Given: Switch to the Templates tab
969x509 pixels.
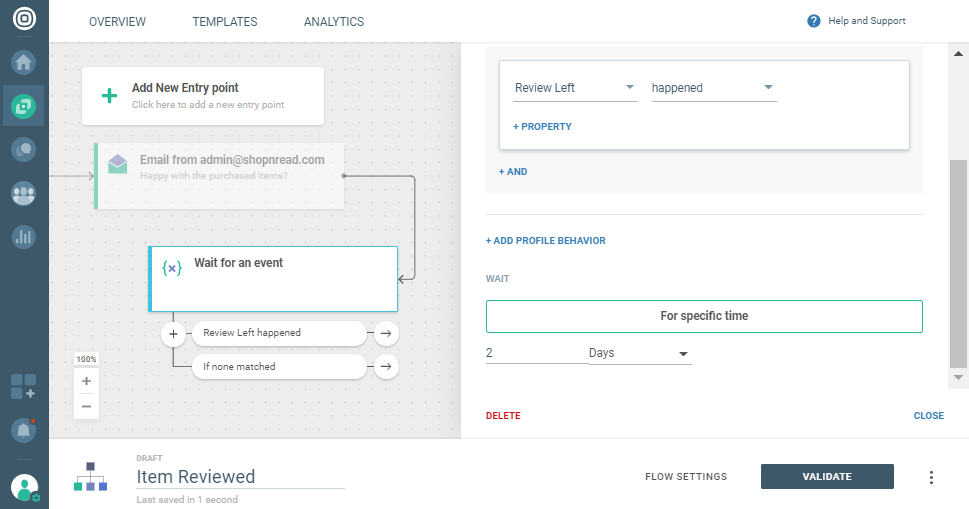Looking at the screenshot, I should tap(225, 22).
